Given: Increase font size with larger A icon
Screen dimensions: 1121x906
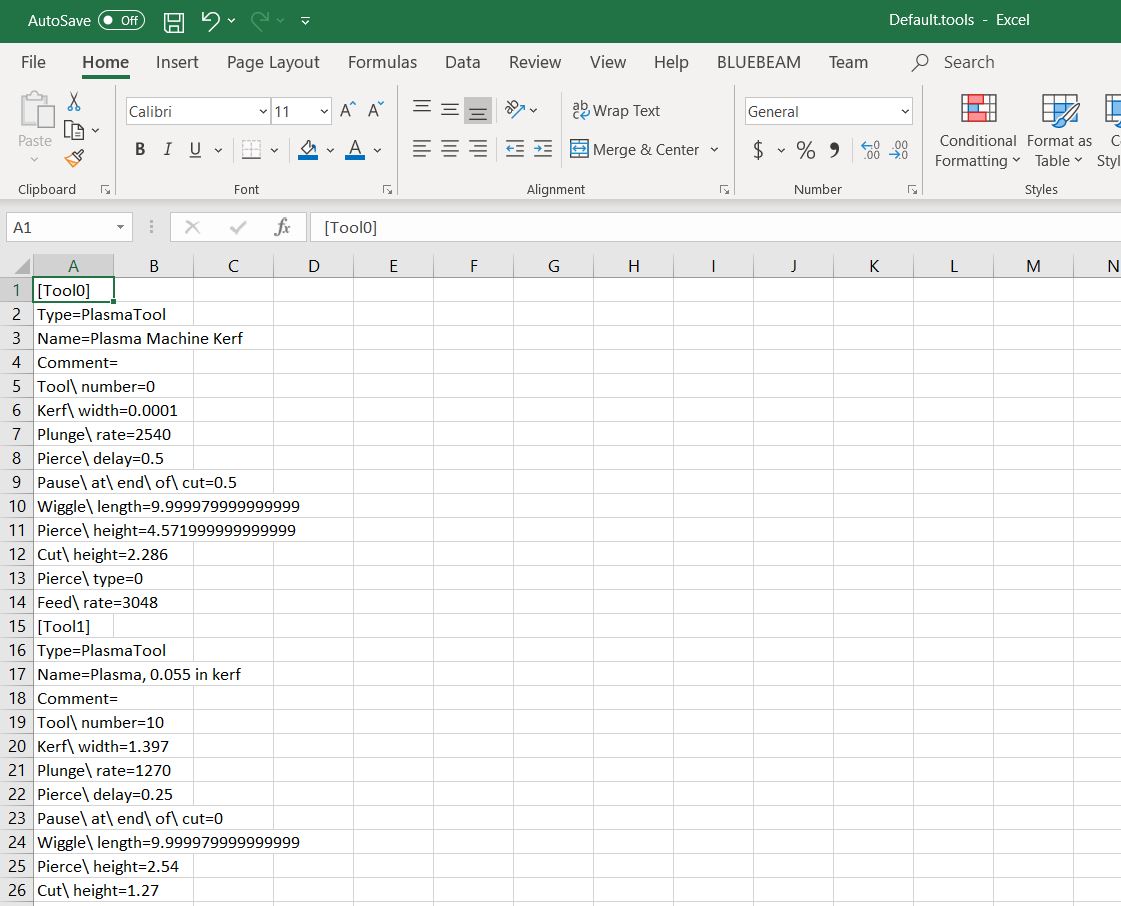Looking at the screenshot, I should pyautogui.click(x=347, y=110).
